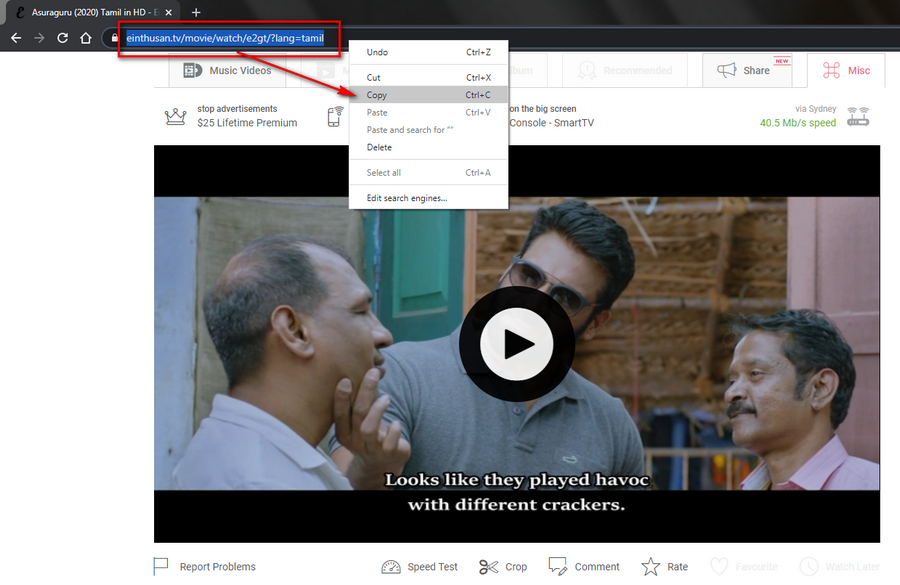Open the Recommended tab

click(x=625, y=71)
